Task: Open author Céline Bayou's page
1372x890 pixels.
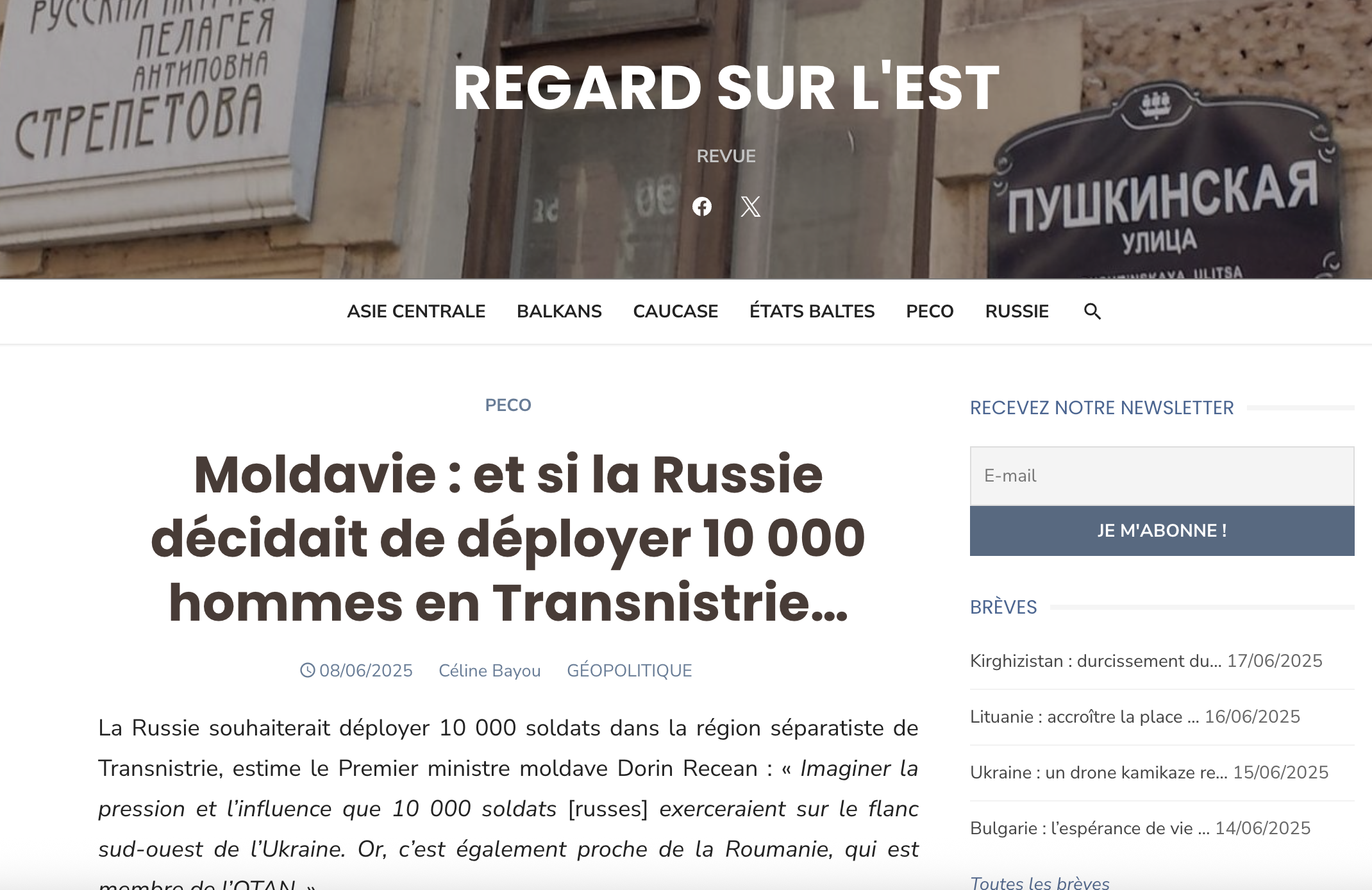Action: 489,671
